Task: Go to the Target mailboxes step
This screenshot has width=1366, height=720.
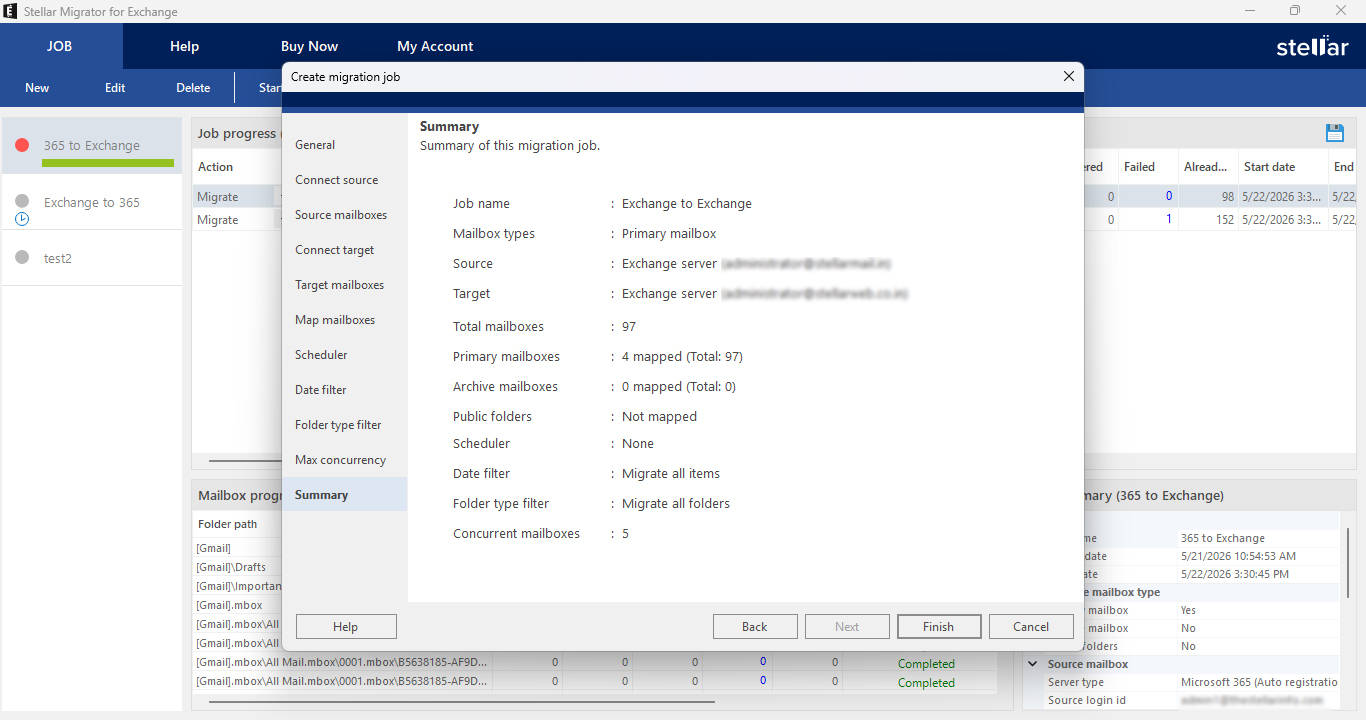Action: coord(344,285)
